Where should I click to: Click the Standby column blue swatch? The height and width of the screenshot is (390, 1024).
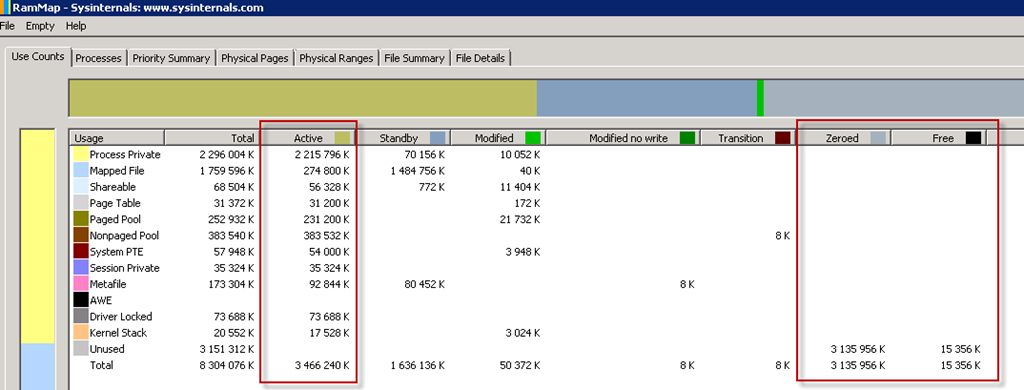pyautogui.click(x=438, y=138)
